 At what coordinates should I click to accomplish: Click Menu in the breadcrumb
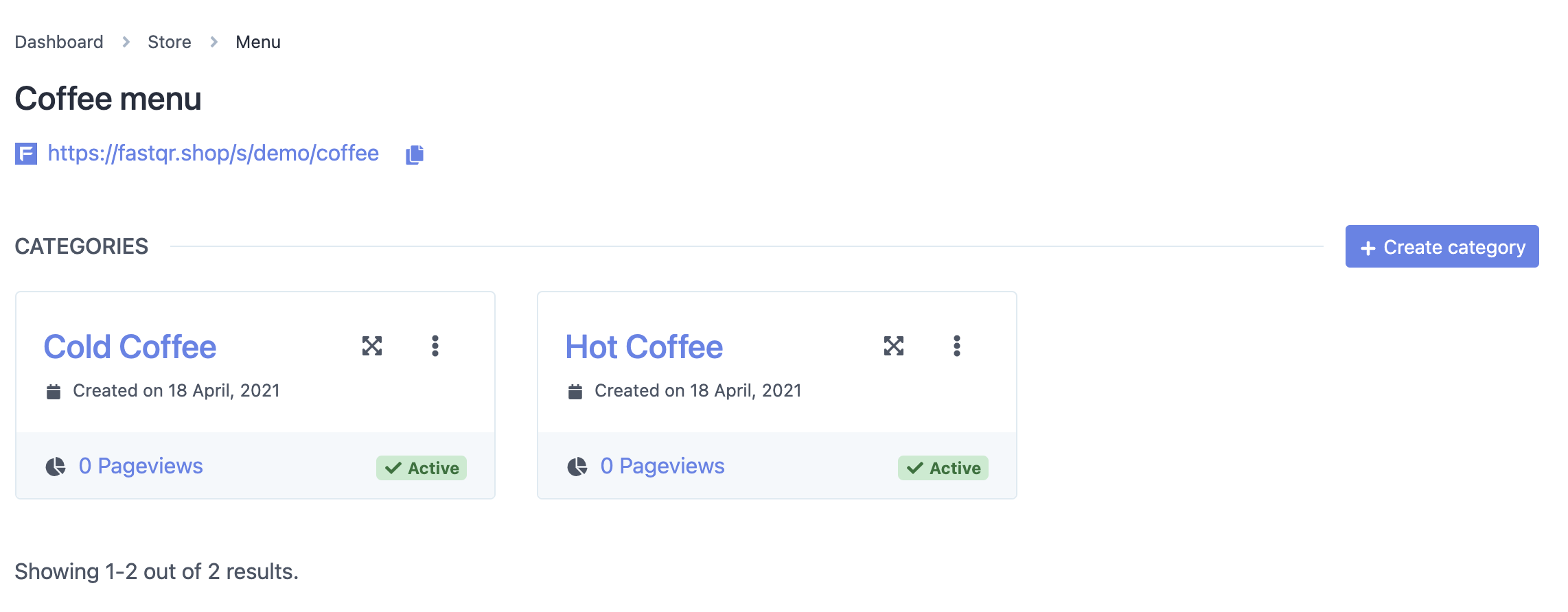258,42
